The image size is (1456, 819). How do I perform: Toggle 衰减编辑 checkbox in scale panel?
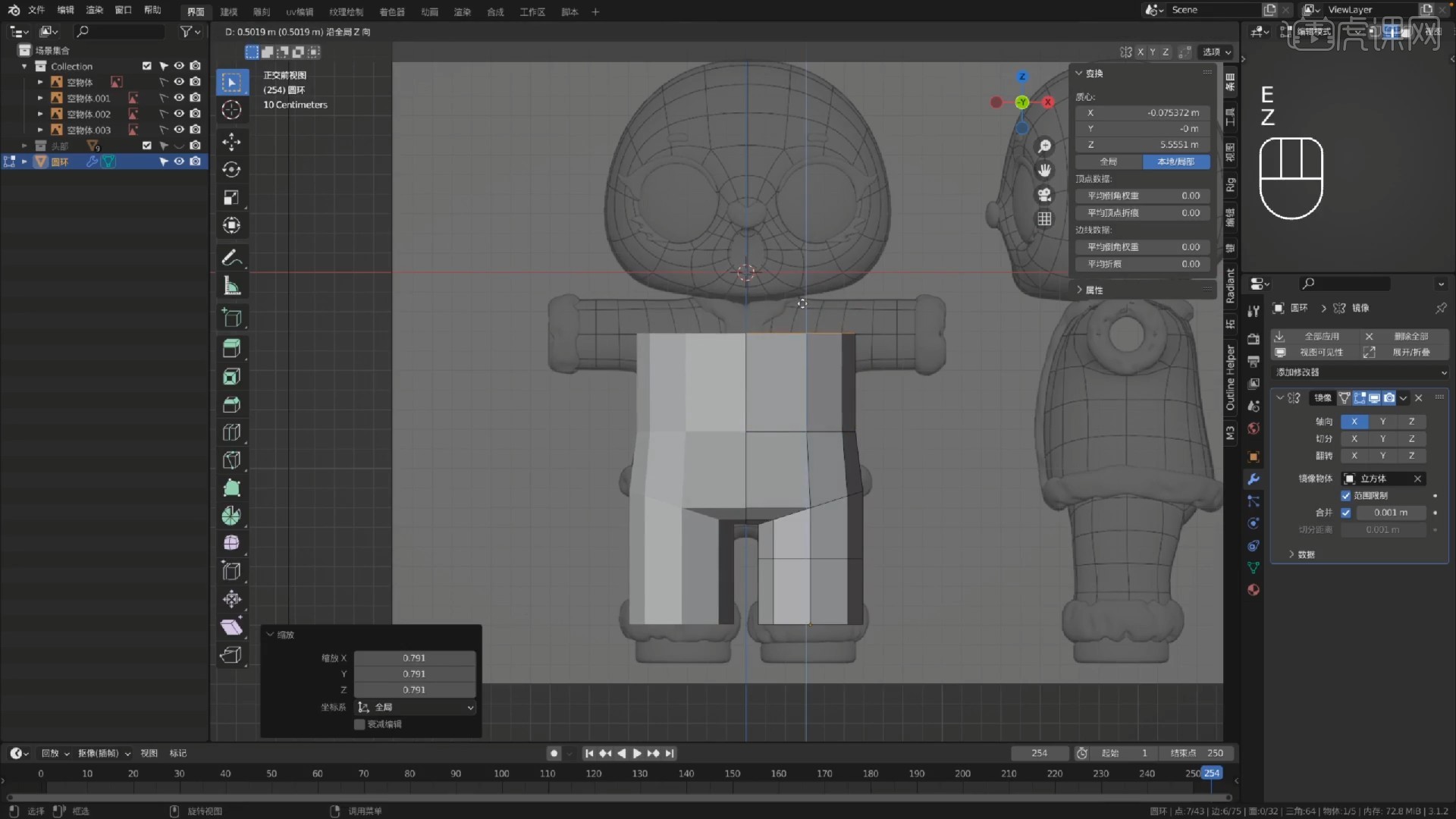pyautogui.click(x=359, y=724)
